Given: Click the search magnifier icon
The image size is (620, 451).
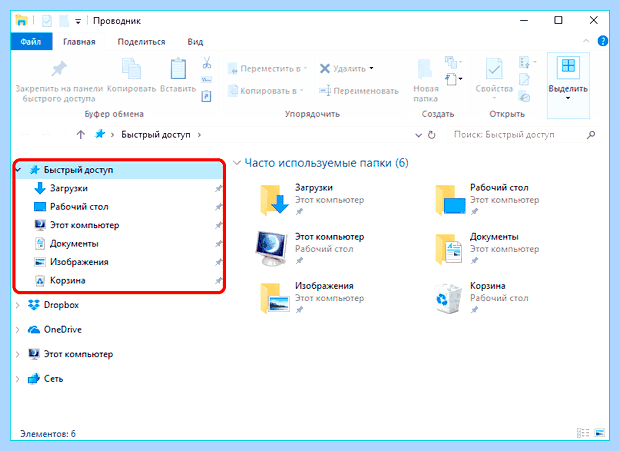Looking at the screenshot, I should click(591, 135).
